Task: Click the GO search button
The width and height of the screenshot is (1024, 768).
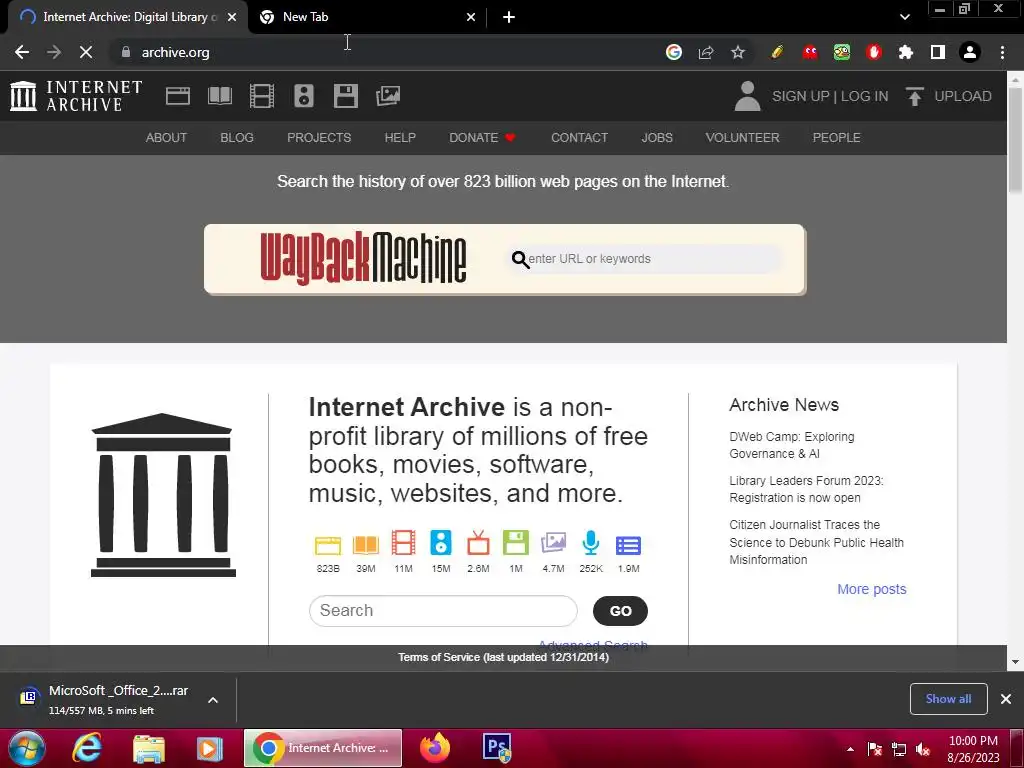Action: point(620,611)
